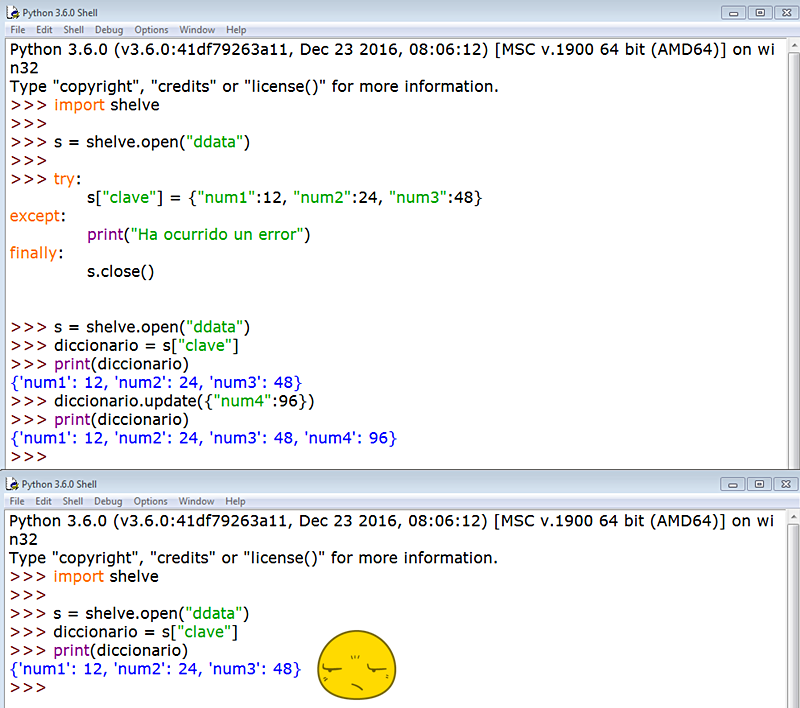
Task: Click the s.close() line
Action: point(120,271)
